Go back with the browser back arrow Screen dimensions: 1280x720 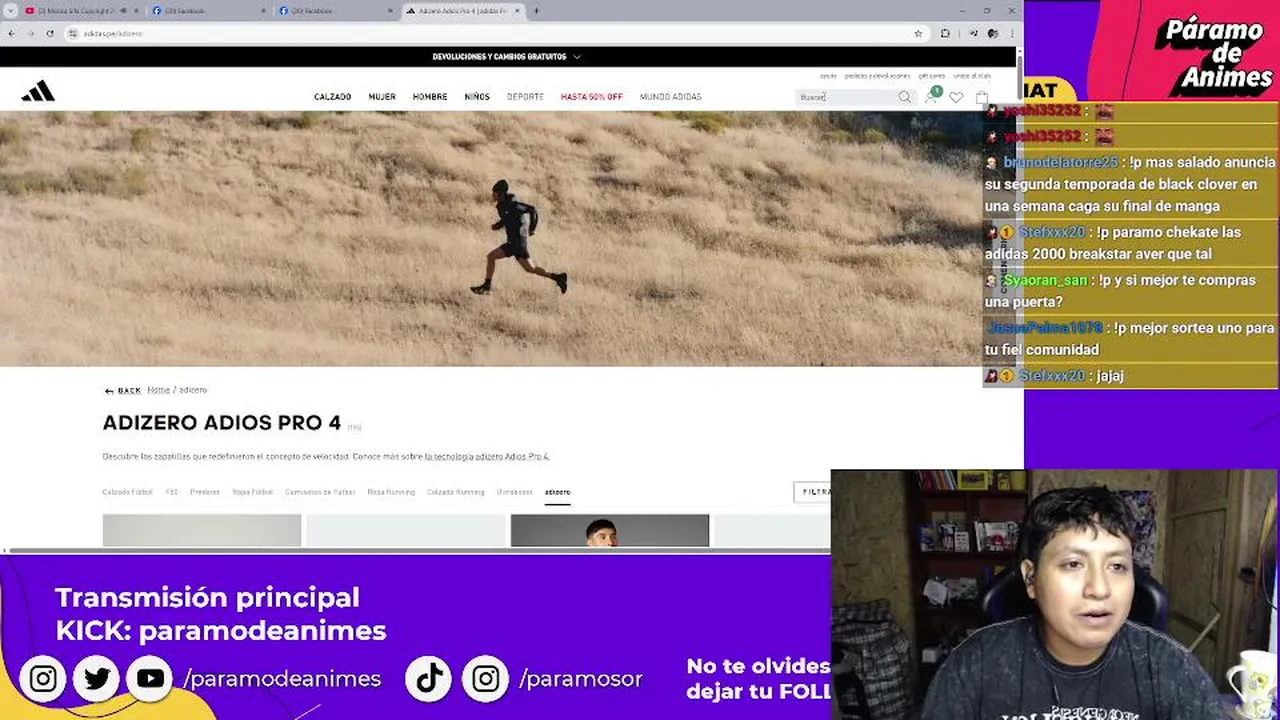pos(11,33)
